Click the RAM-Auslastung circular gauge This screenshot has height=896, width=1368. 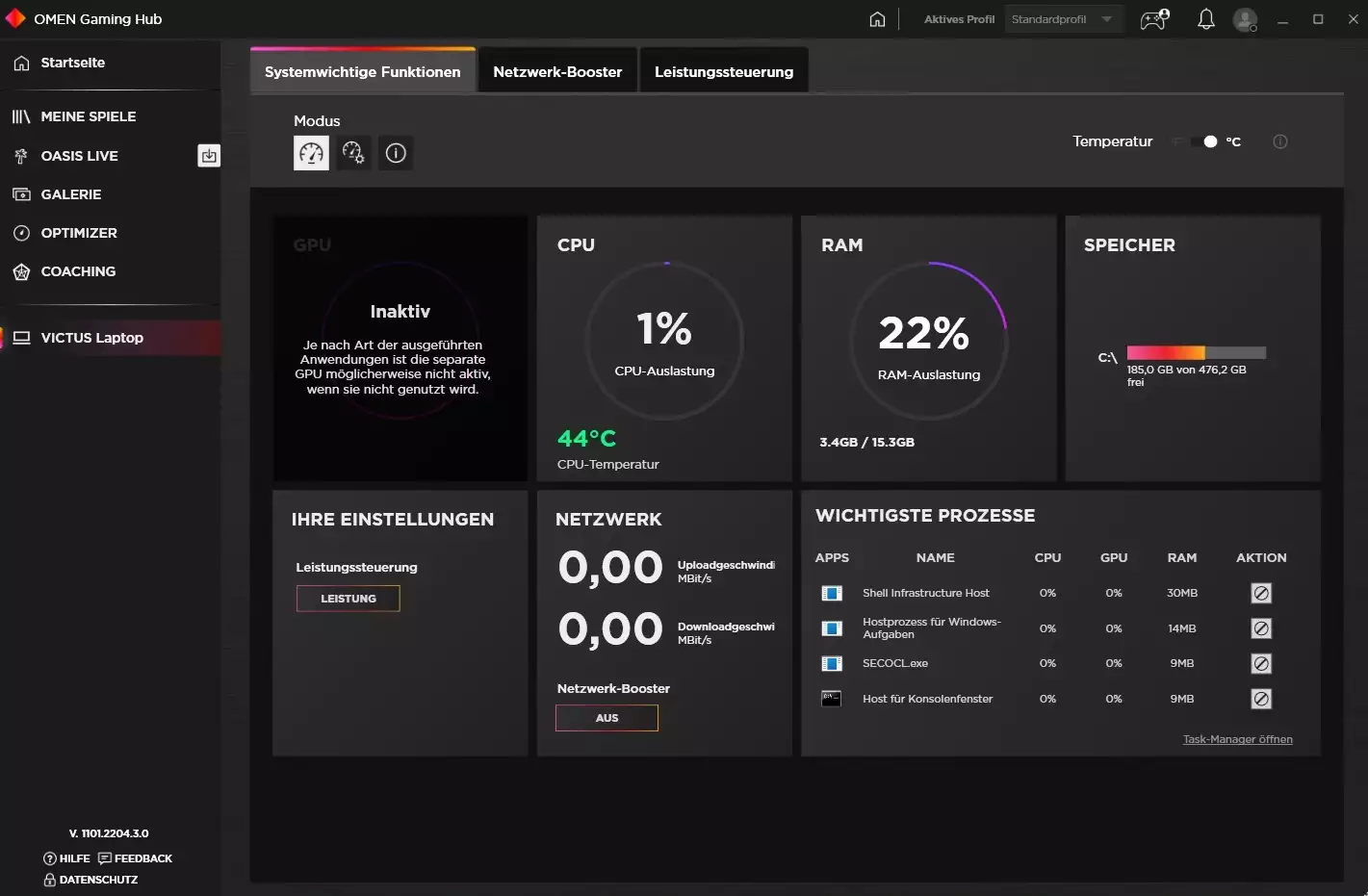point(928,341)
